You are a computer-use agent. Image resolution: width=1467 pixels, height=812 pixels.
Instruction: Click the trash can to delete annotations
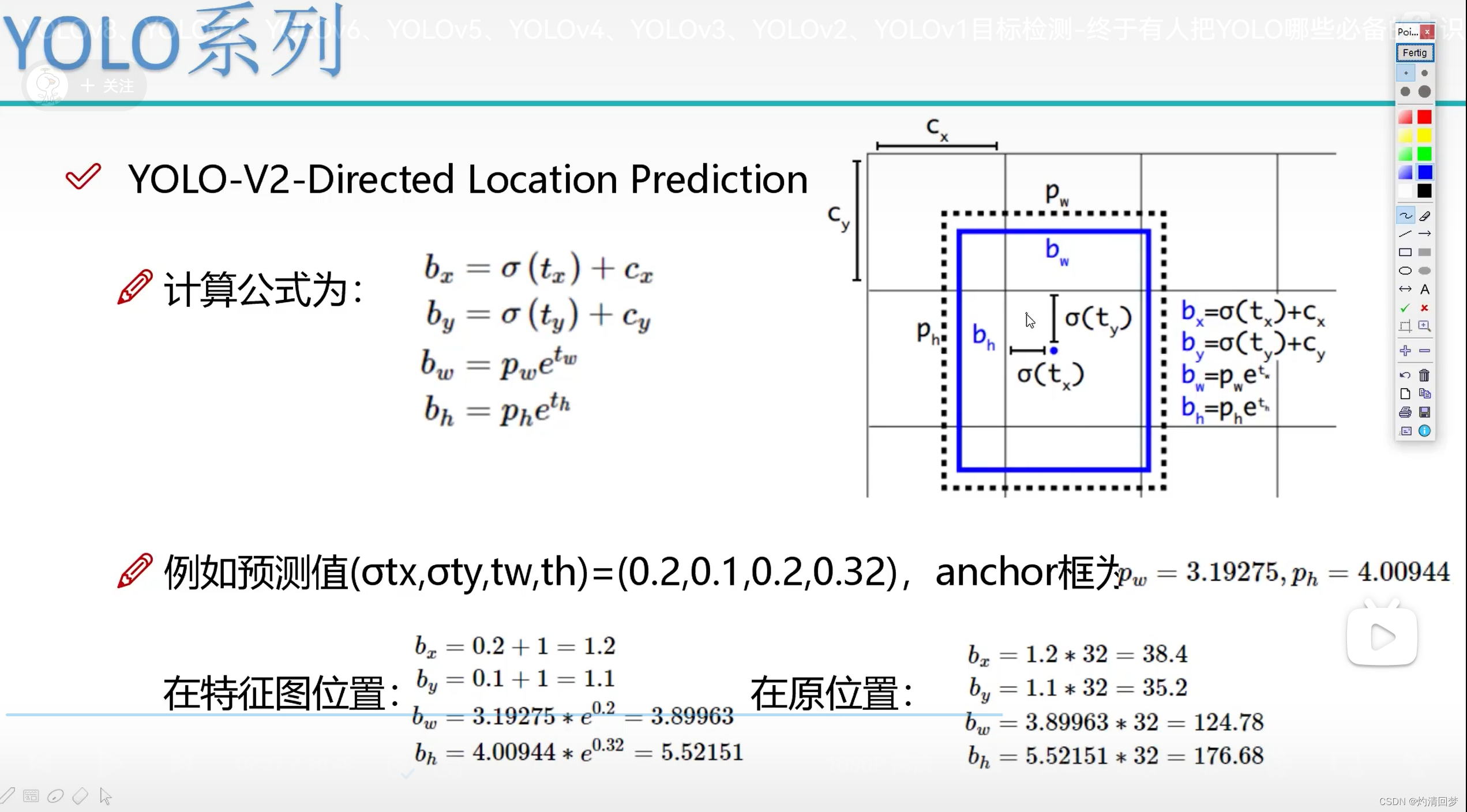click(1424, 375)
